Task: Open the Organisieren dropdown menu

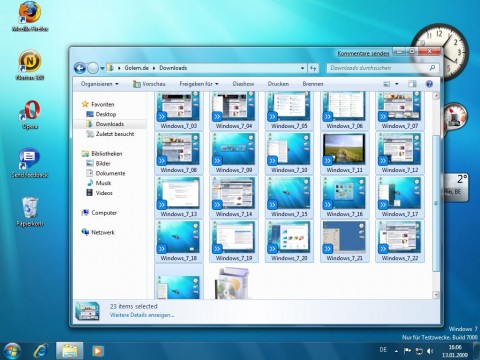Action: point(100,84)
